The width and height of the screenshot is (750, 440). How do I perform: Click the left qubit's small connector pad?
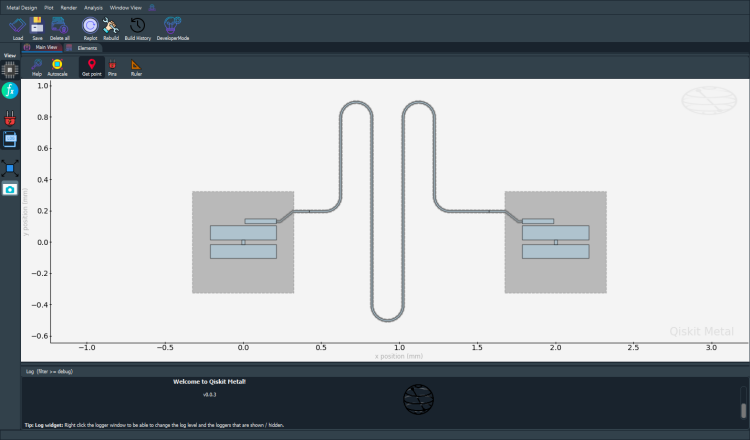(x=261, y=221)
